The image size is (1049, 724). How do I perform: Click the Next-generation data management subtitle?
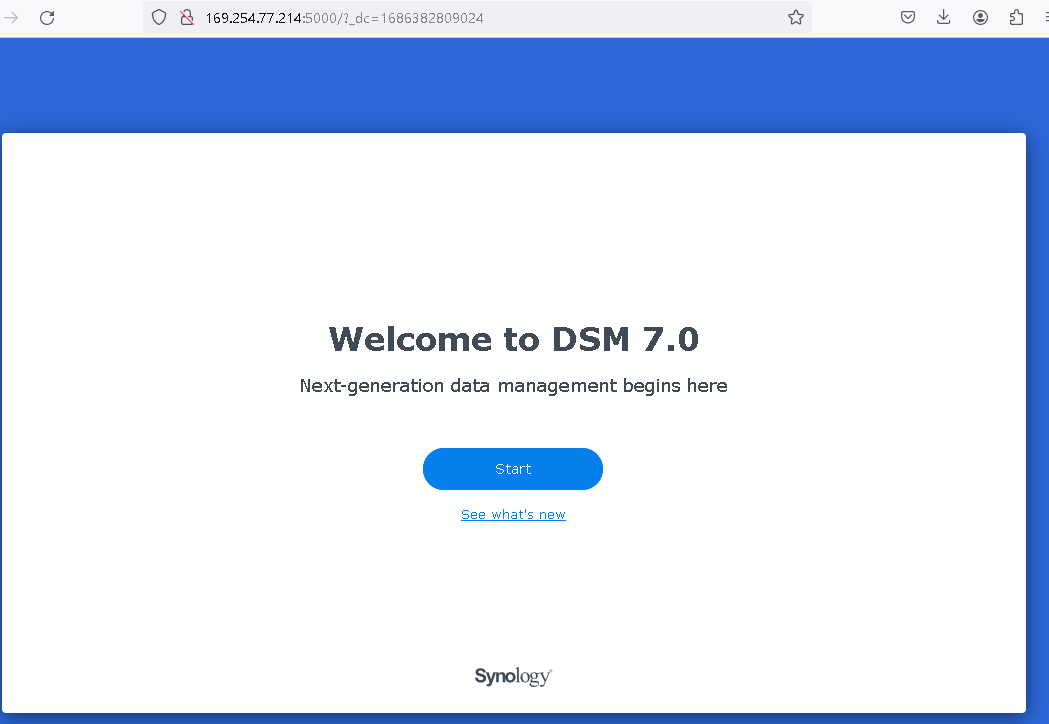coord(514,386)
